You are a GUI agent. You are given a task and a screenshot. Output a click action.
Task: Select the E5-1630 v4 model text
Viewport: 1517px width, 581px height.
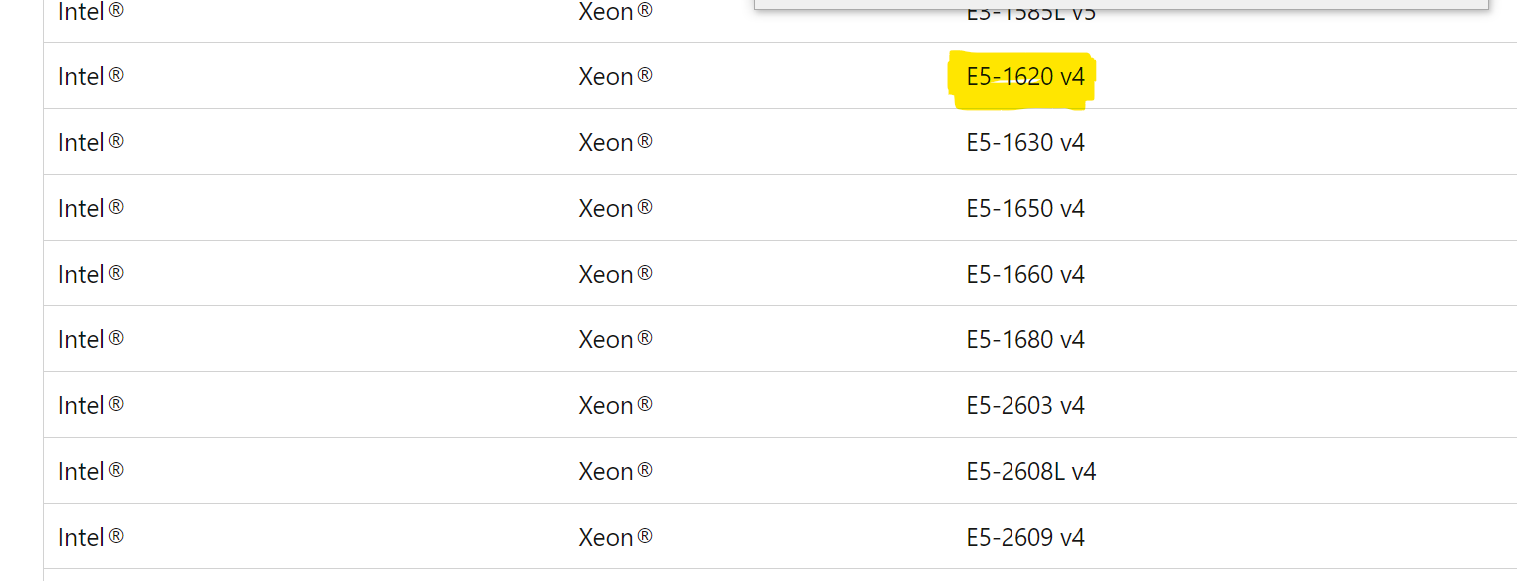1025,143
